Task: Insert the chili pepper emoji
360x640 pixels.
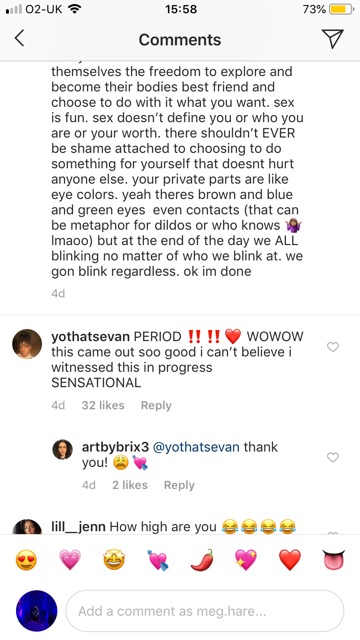Action: pyautogui.click(x=202, y=560)
